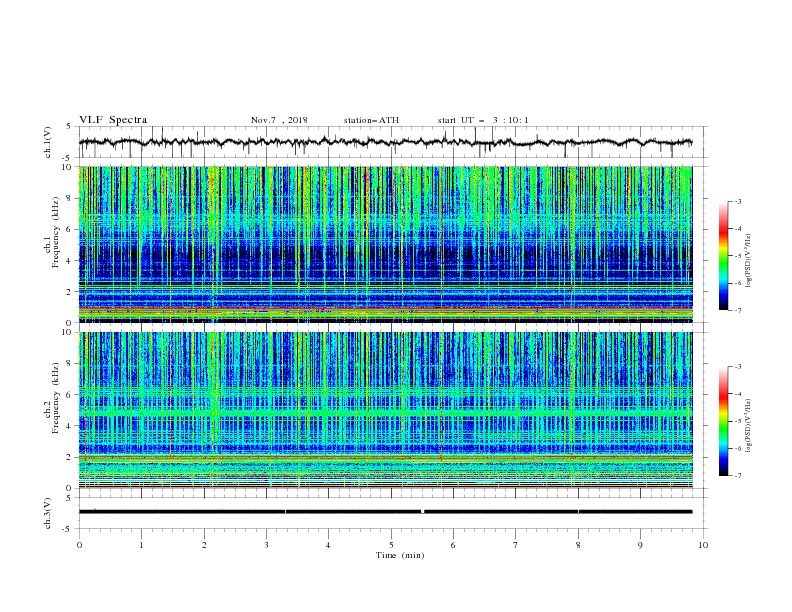Click time axis tick label "0"
This screenshot has height=612, width=792.
(79, 545)
